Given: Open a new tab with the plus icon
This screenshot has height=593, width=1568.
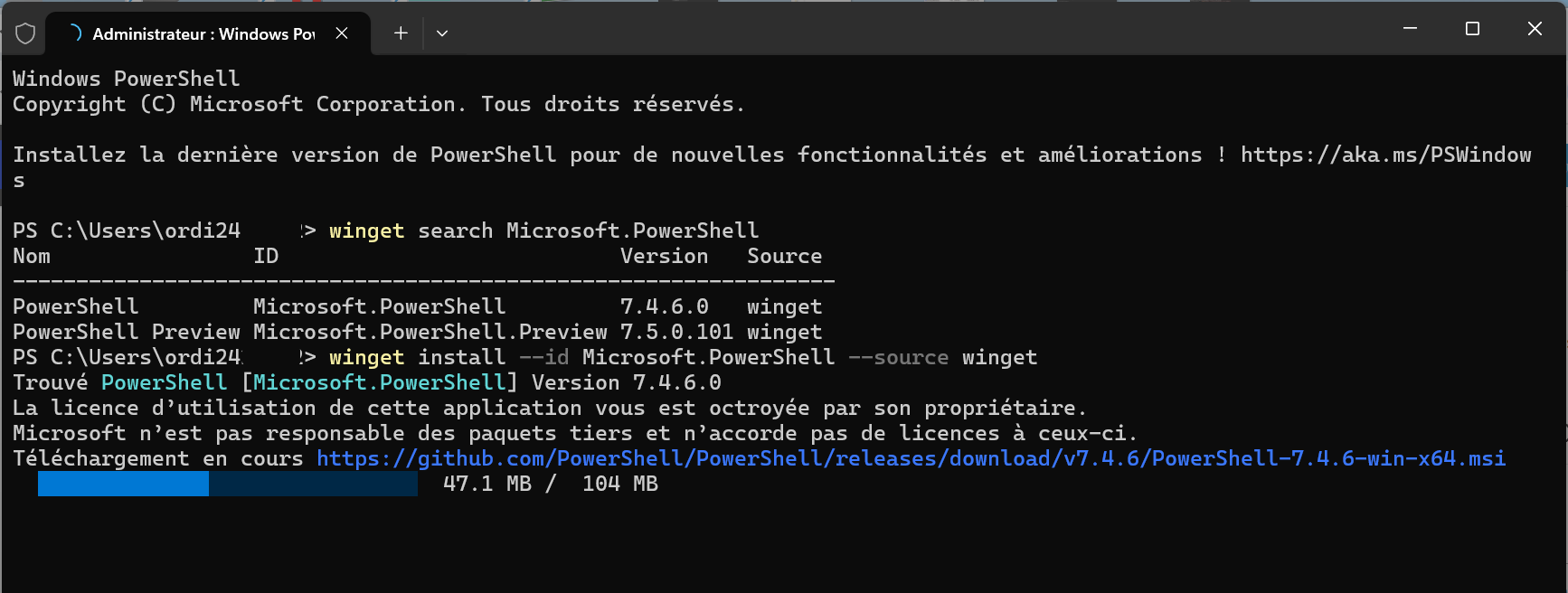Looking at the screenshot, I should (x=401, y=33).
